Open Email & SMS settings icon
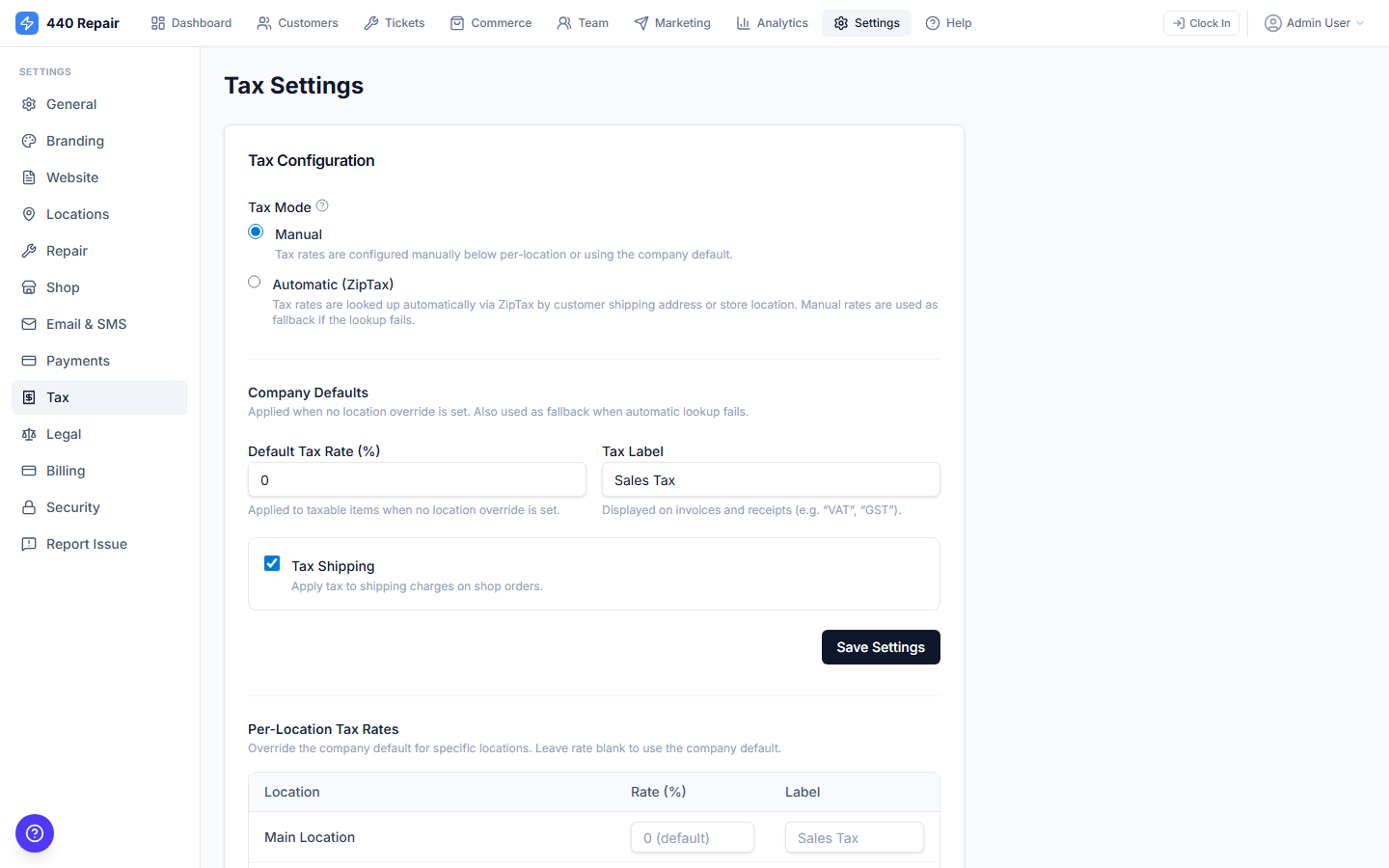1389x868 pixels. tap(29, 323)
